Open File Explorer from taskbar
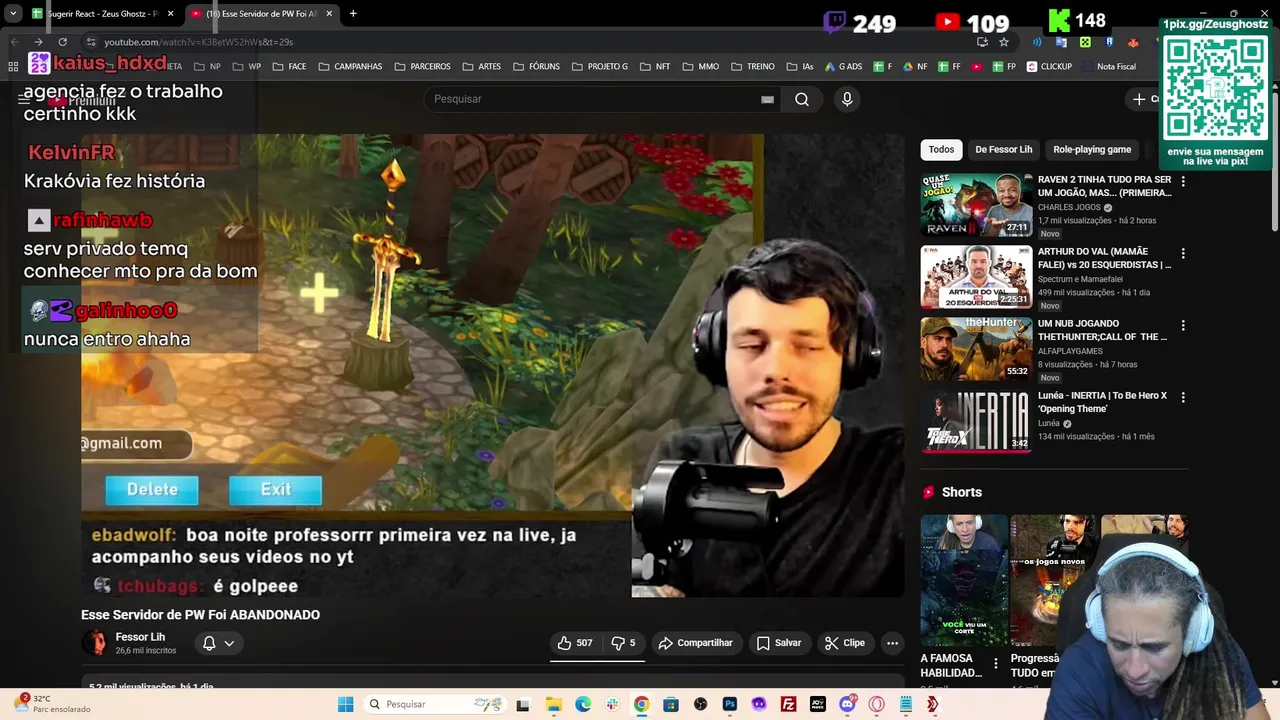 tap(553, 704)
